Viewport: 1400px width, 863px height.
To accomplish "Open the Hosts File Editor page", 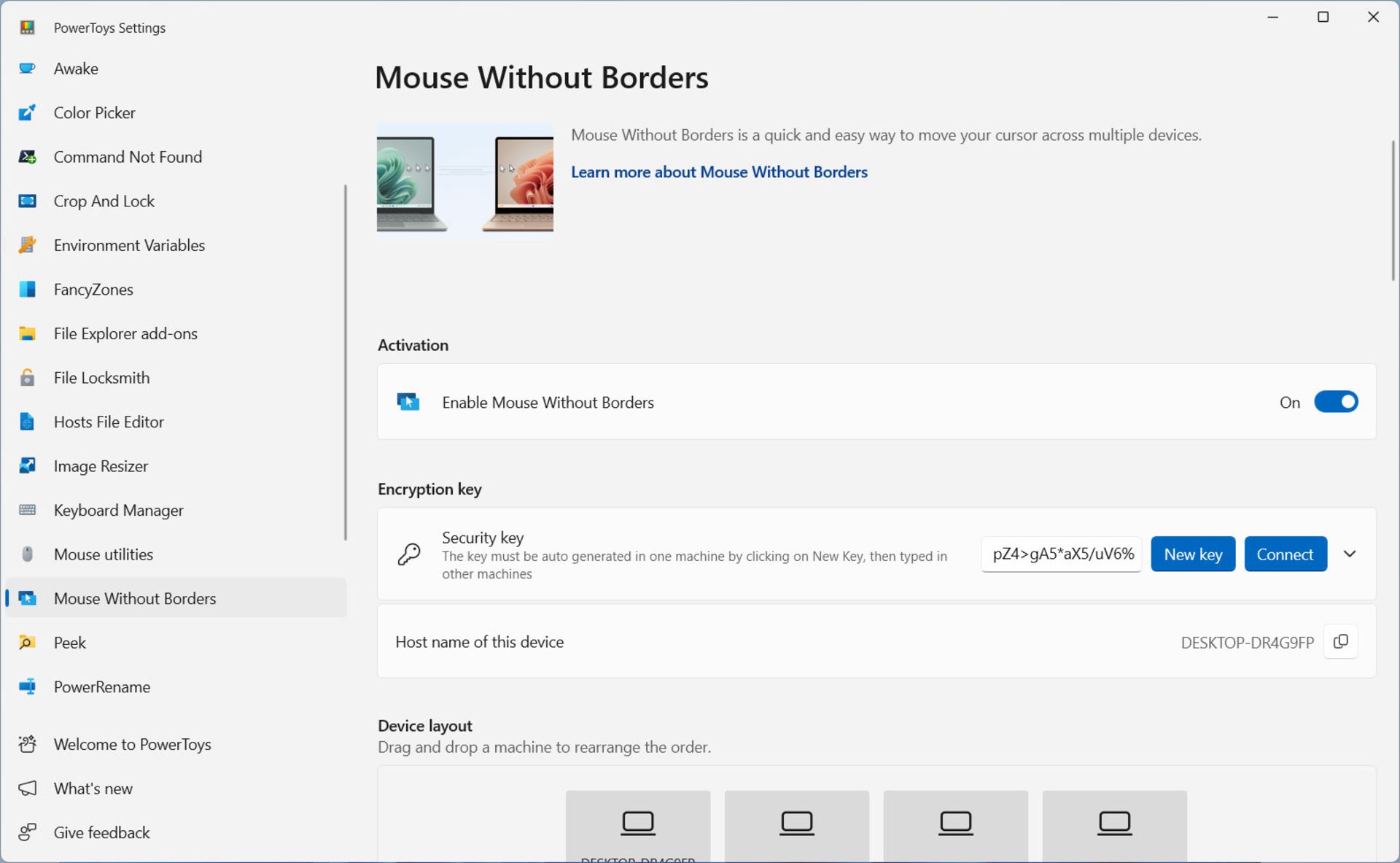I will pos(109,422).
